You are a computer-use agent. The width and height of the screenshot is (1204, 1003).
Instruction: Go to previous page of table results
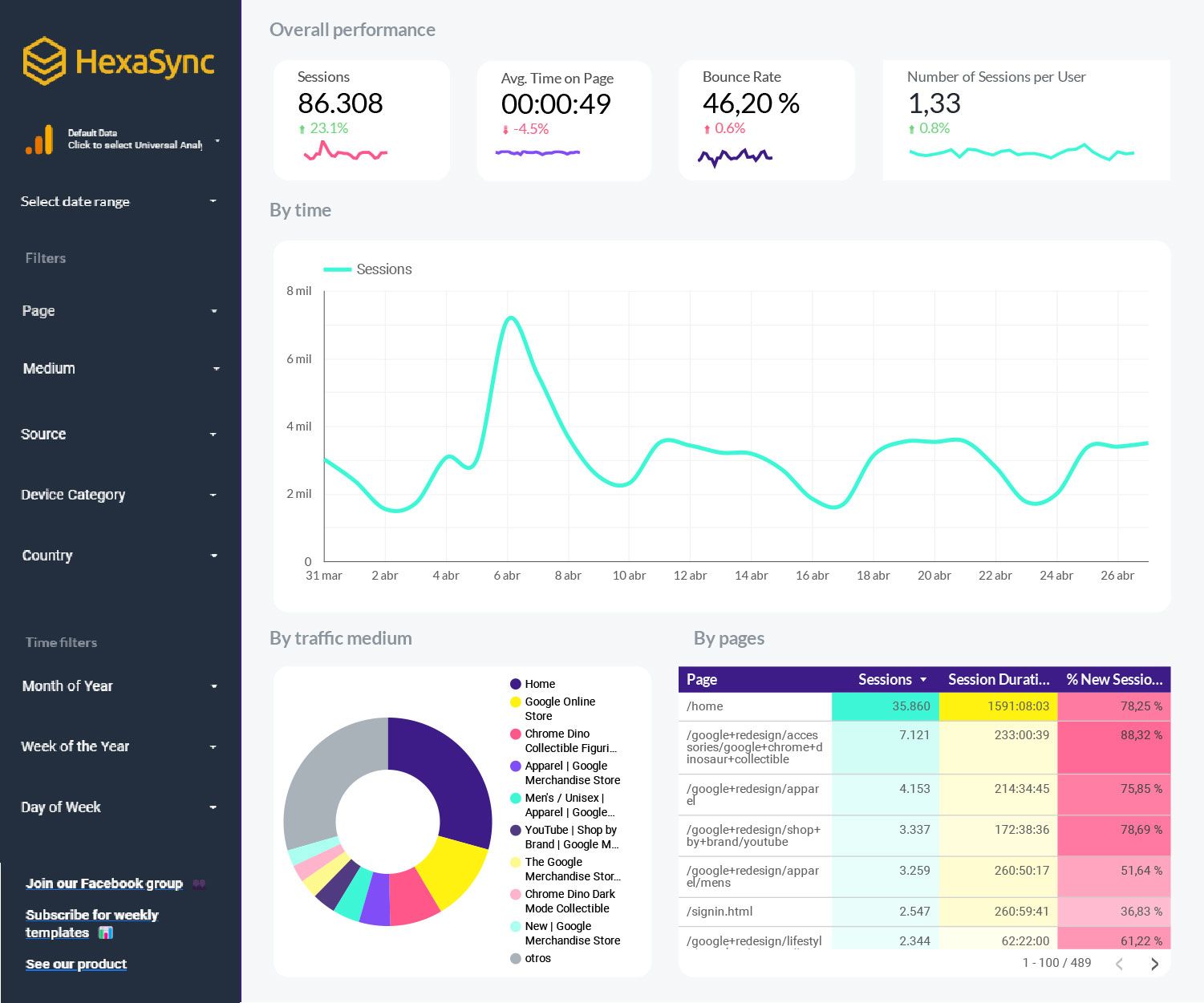click(1120, 964)
